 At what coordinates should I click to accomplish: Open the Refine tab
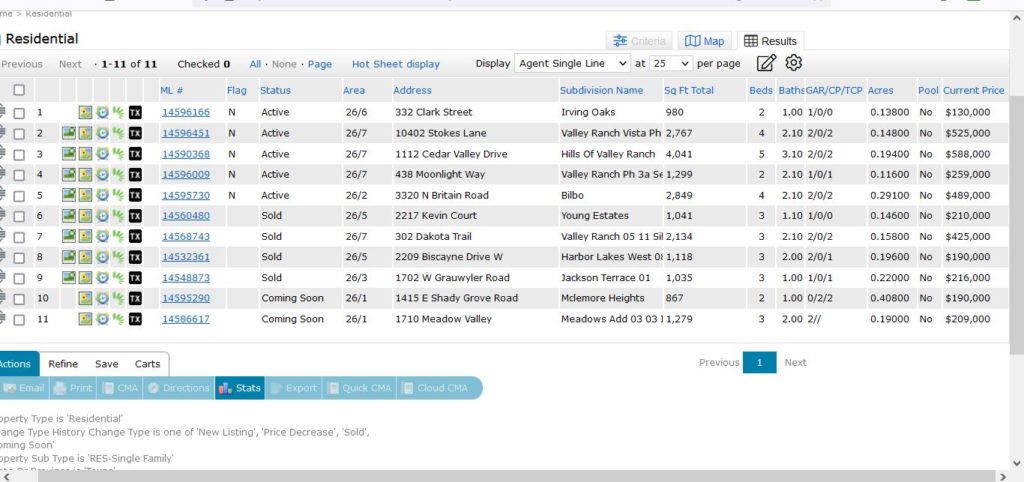(x=63, y=364)
